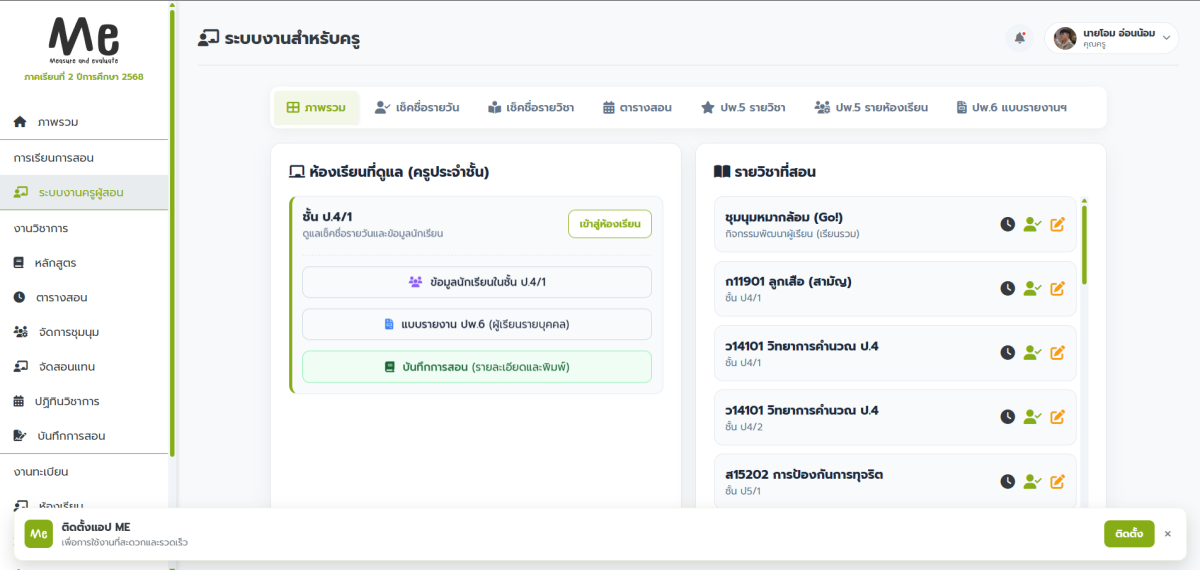Click the edit icon for ส15202 การป้องกันการทุจริต
The width and height of the screenshot is (1200, 570).
click(x=1058, y=481)
